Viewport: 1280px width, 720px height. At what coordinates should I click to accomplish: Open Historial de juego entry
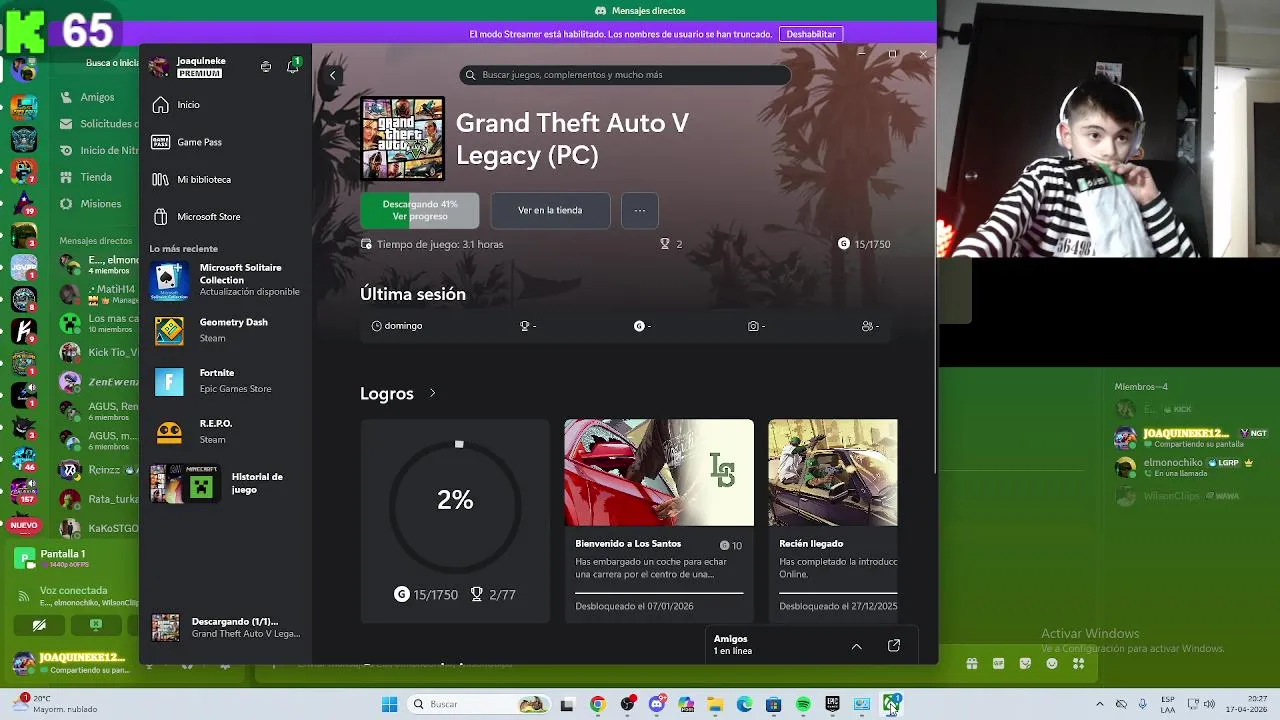coord(225,484)
